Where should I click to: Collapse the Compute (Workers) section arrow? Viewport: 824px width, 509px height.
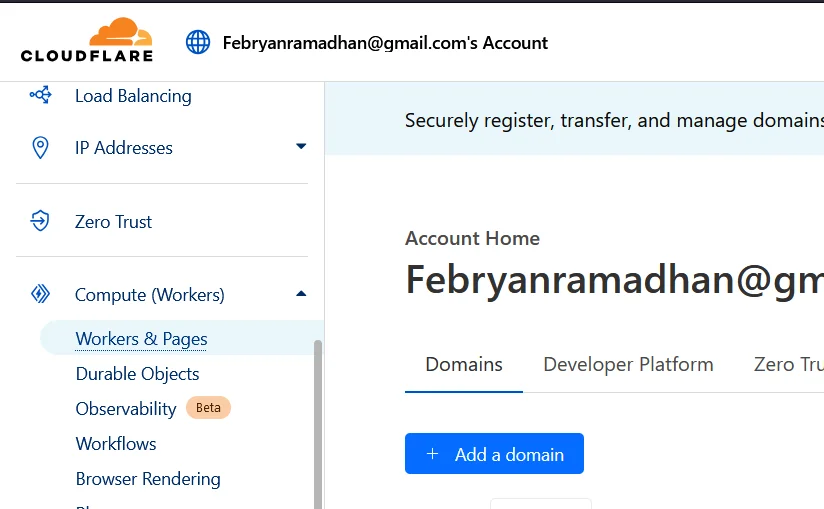click(301, 294)
